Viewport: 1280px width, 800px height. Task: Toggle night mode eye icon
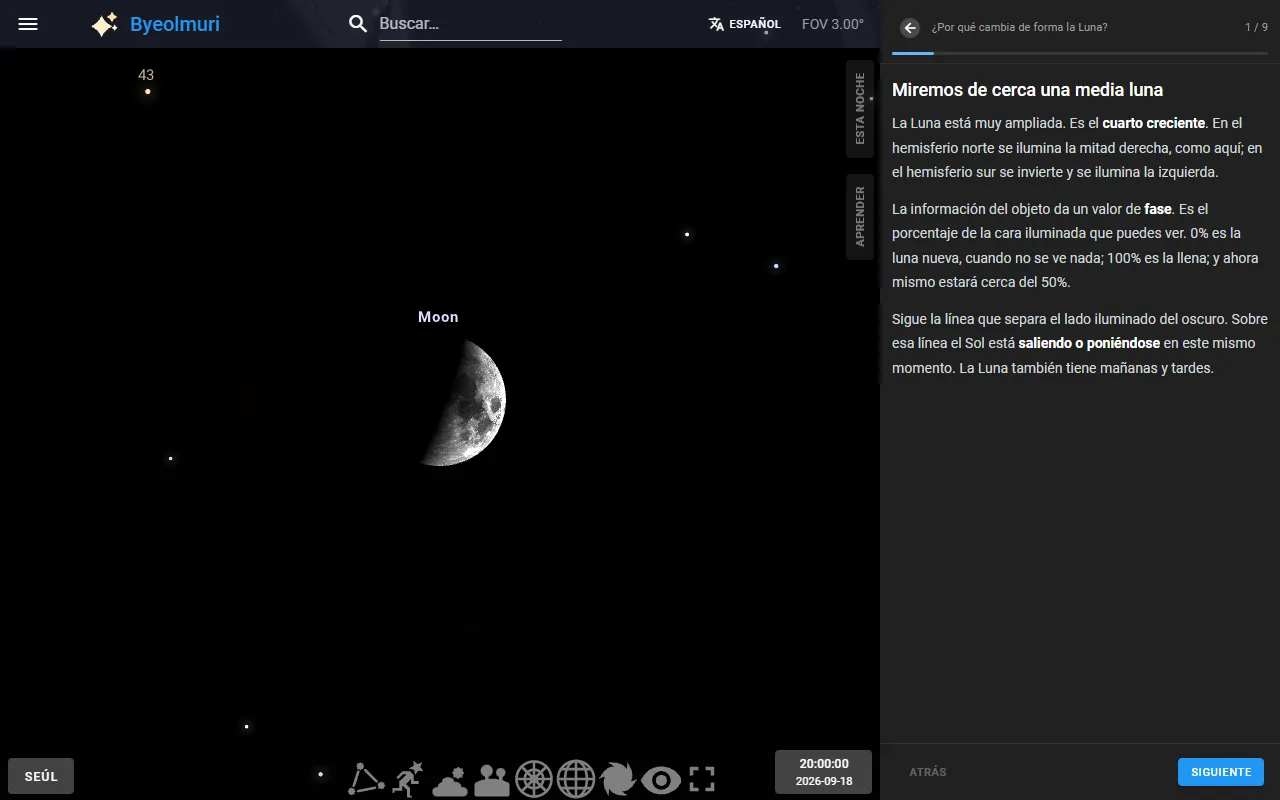pos(661,779)
